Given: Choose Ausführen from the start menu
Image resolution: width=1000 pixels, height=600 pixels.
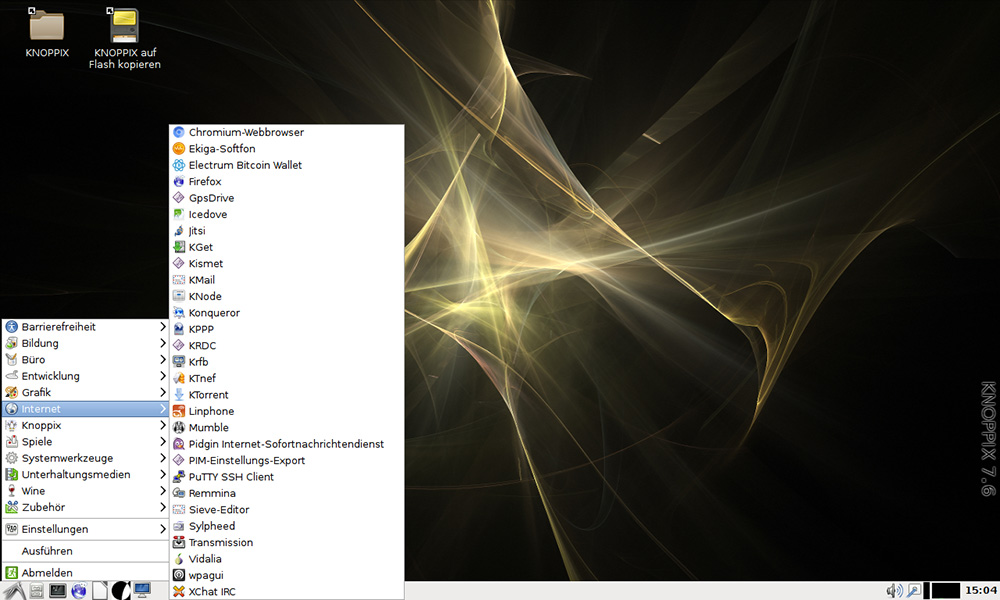Looking at the screenshot, I should tap(47, 551).
